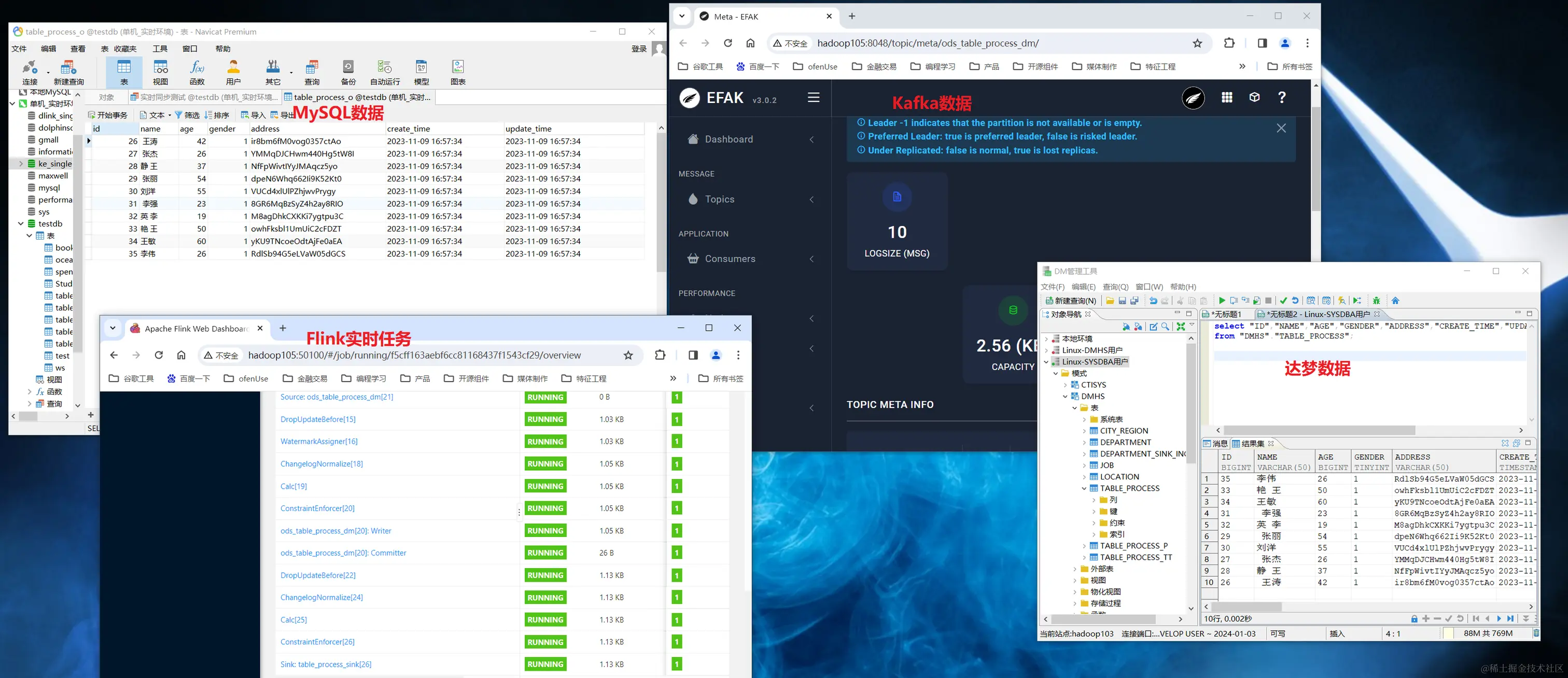Expand the EFAK Topics menu chevron
Image resolution: width=1568 pixels, height=678 pixels.
pos(811,200)
